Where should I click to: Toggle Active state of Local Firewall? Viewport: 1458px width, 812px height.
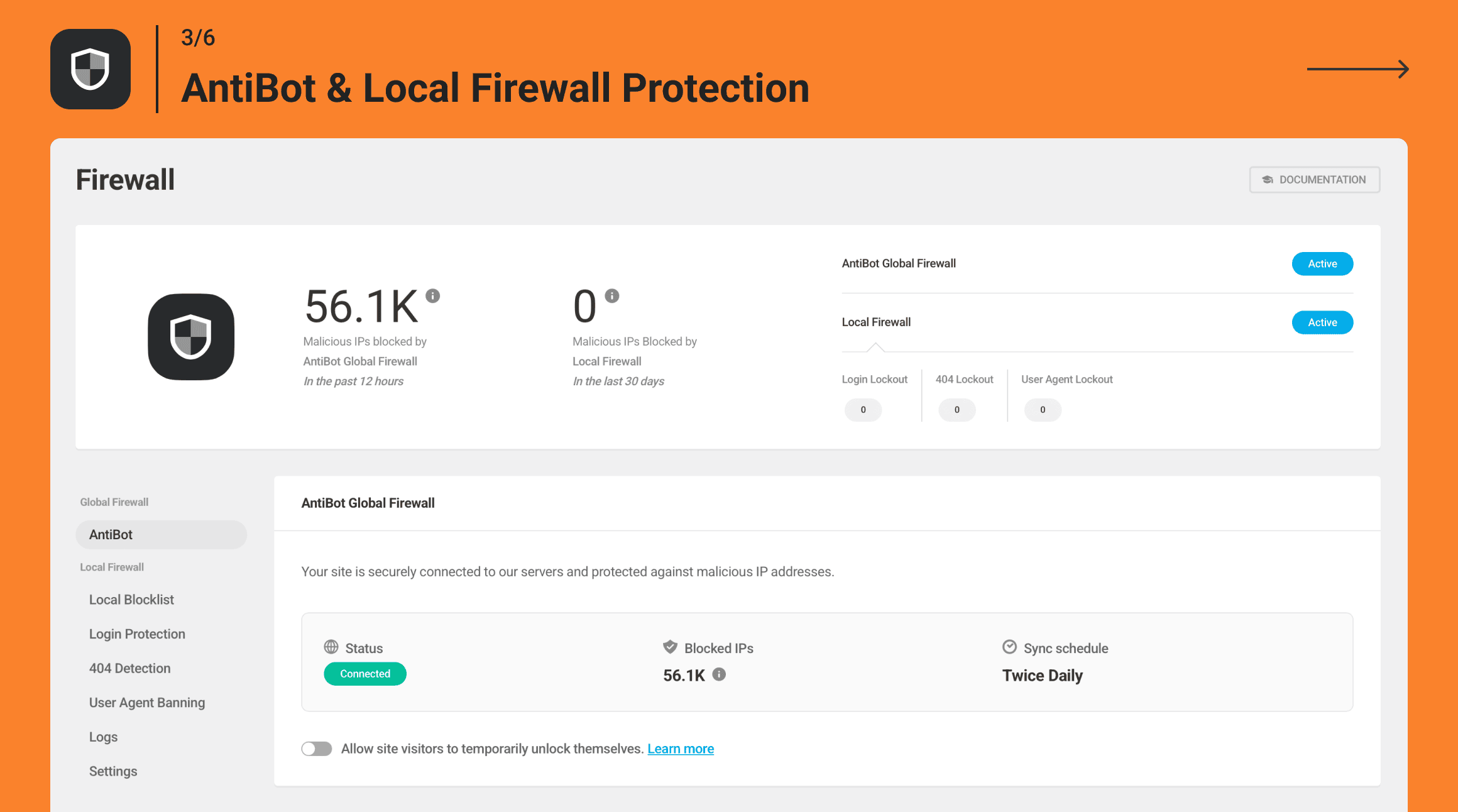click(x=1322, y=322)
